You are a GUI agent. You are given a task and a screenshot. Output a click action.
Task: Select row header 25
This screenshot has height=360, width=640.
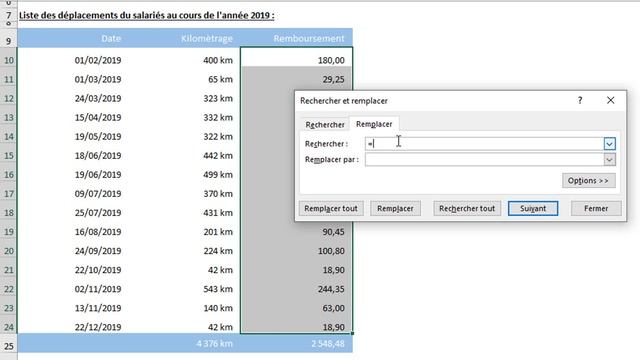[9, 346]
